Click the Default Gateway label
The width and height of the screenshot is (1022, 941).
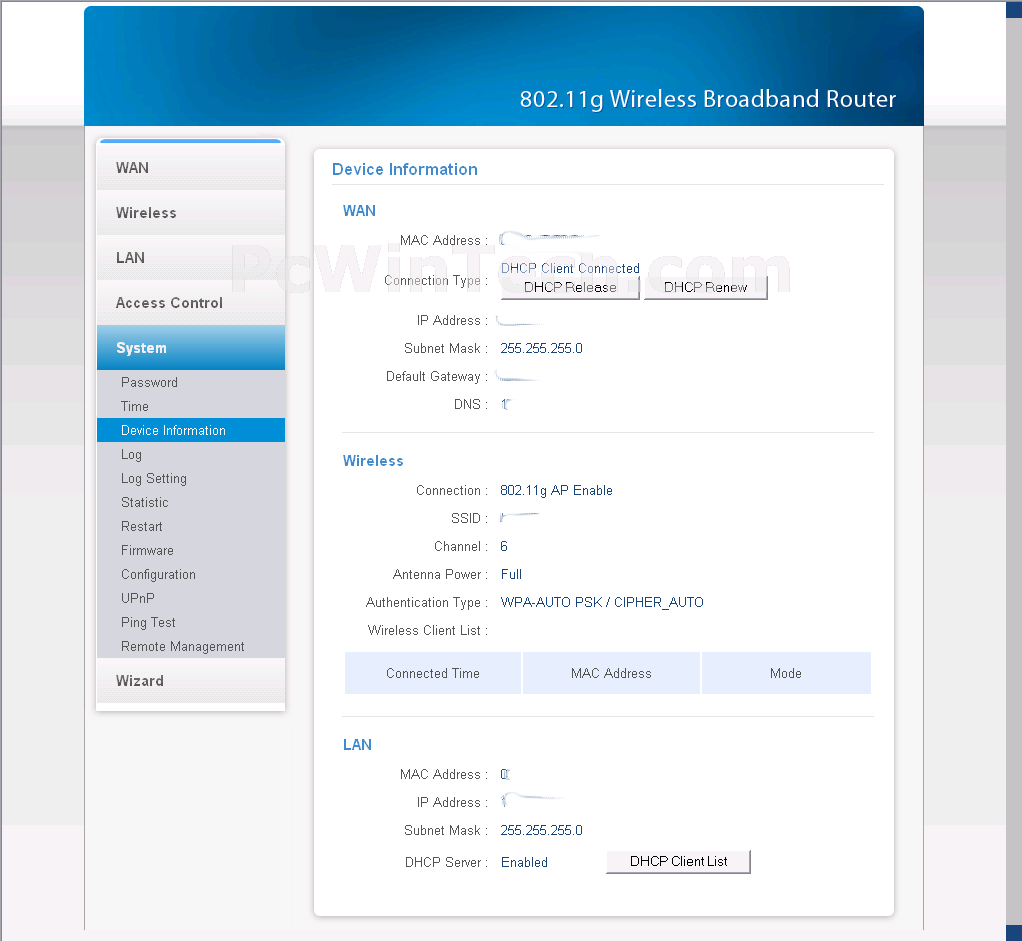437,377
